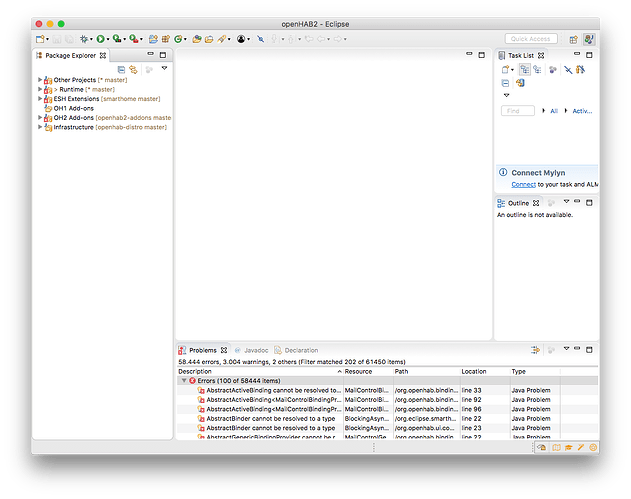Screen dimensions: 631x499
Task: Collapse the Errors group in Problems
Action: [183, 381]
